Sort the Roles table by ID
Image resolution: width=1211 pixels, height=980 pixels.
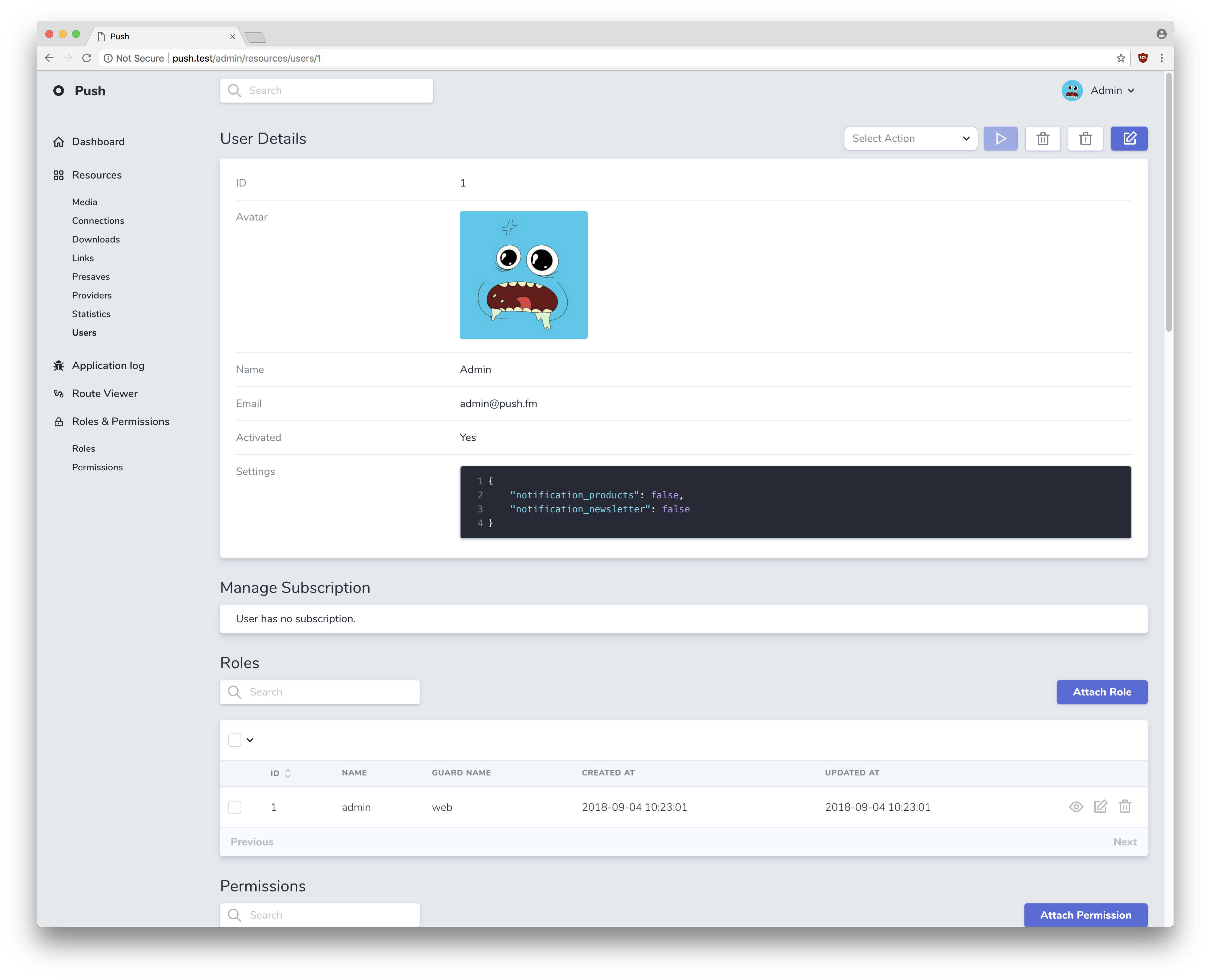coord(281,773)
